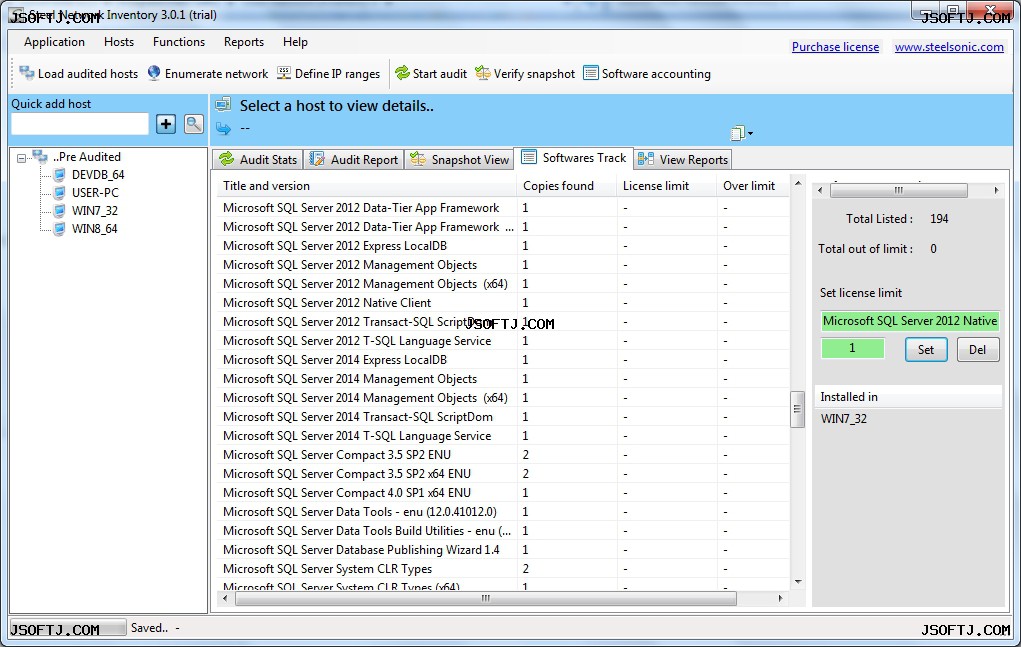Screen dimensions: 1021x647
Task: Click the WIN8_64 computer icon
Action: click(x=59, y=228)
